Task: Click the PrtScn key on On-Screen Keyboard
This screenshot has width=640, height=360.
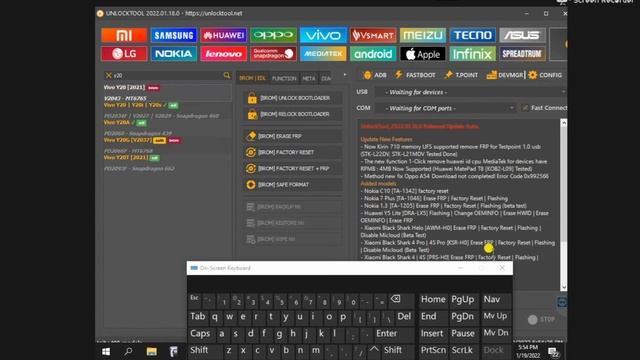Action: (x=433, y=350)
